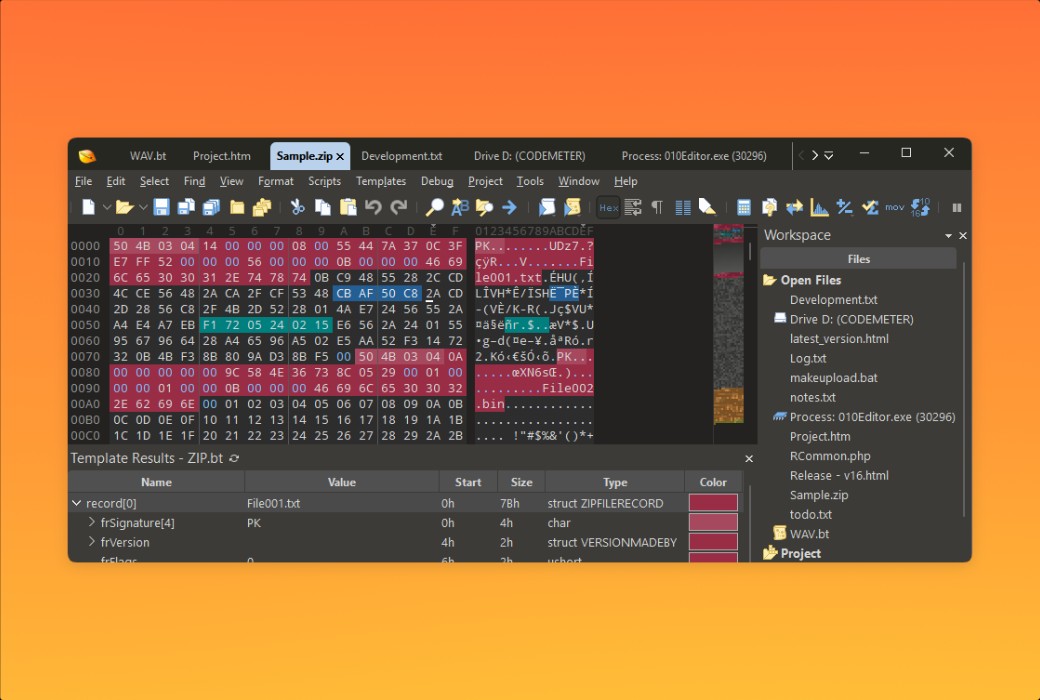Screen dimensions: 1040x700
Task: Open the Templates menu
Action: pos(381,181)
